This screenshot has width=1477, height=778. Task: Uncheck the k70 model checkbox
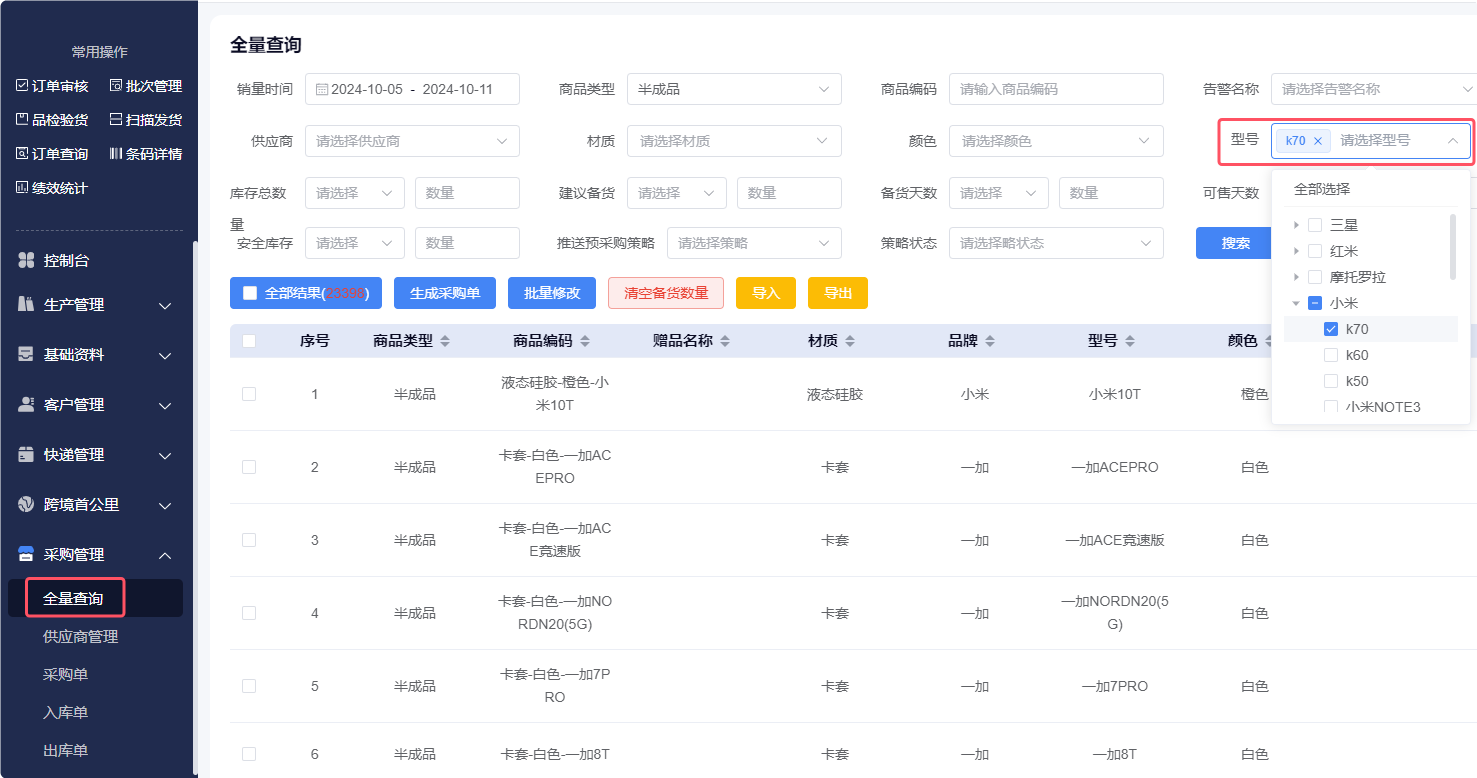(1330, 329)
